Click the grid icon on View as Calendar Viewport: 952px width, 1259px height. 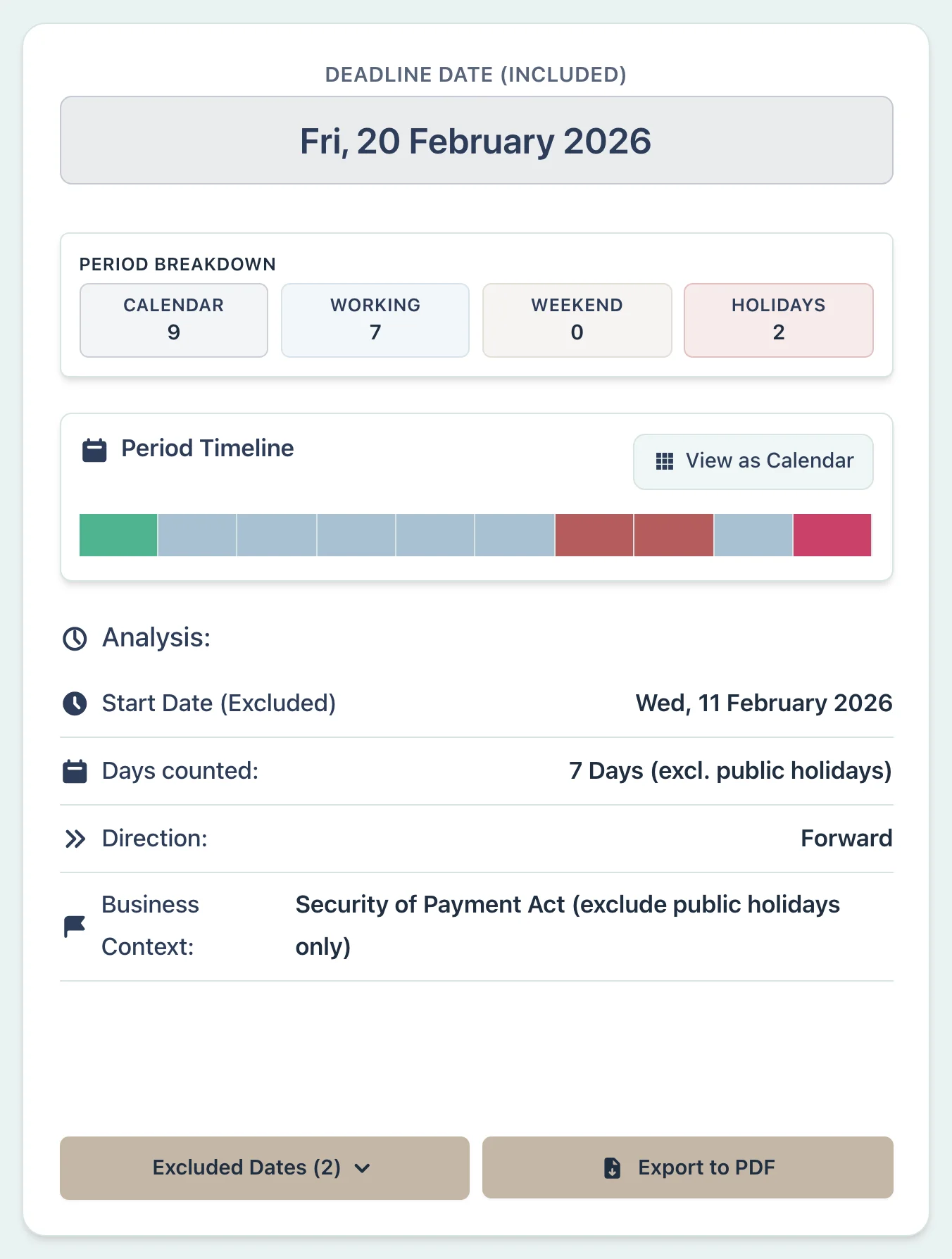(663, 461)
